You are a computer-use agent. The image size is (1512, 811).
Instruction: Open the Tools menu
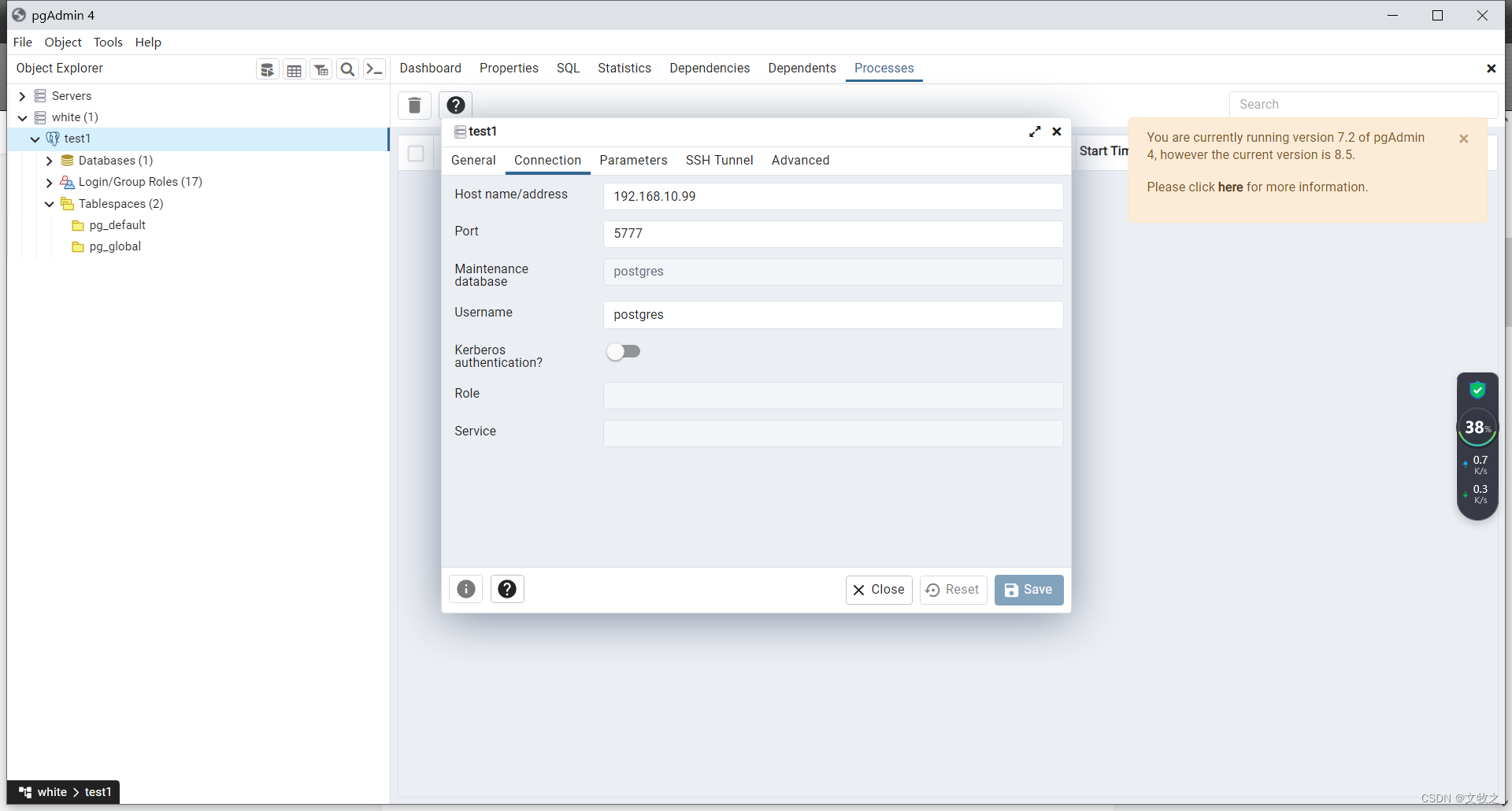pyautogui.click(x=107, y=42)
